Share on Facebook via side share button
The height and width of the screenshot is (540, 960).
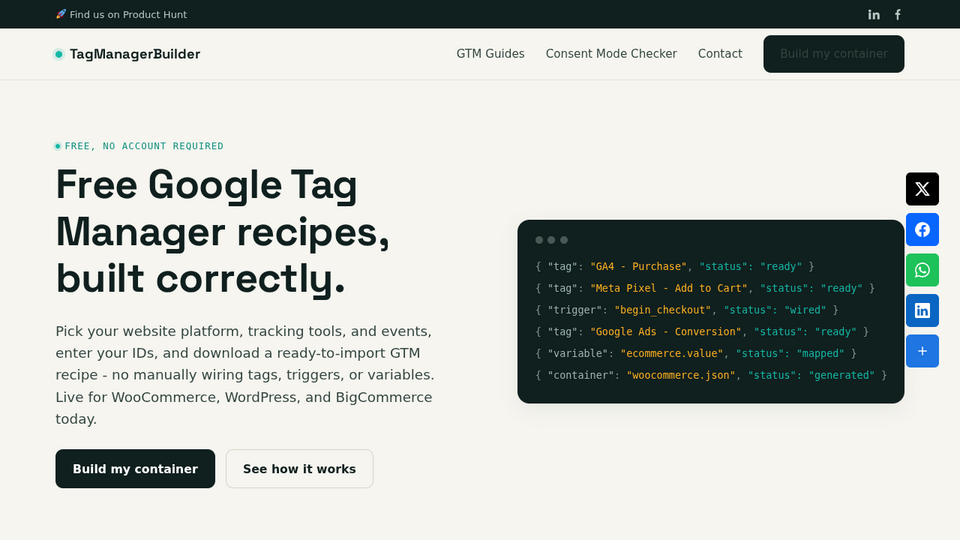click(x=922, y=230)
